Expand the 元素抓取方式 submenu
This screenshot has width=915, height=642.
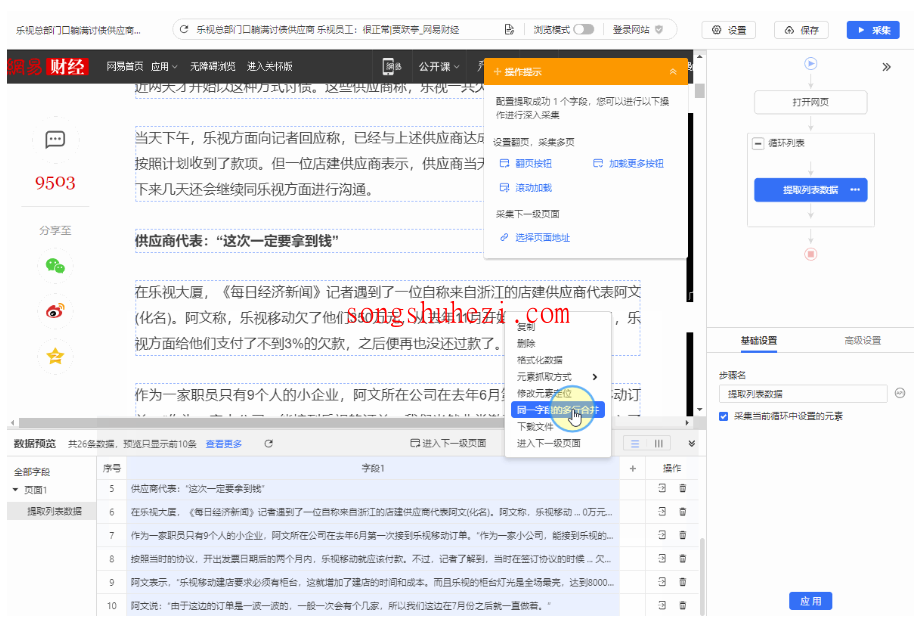pos(557,376)
